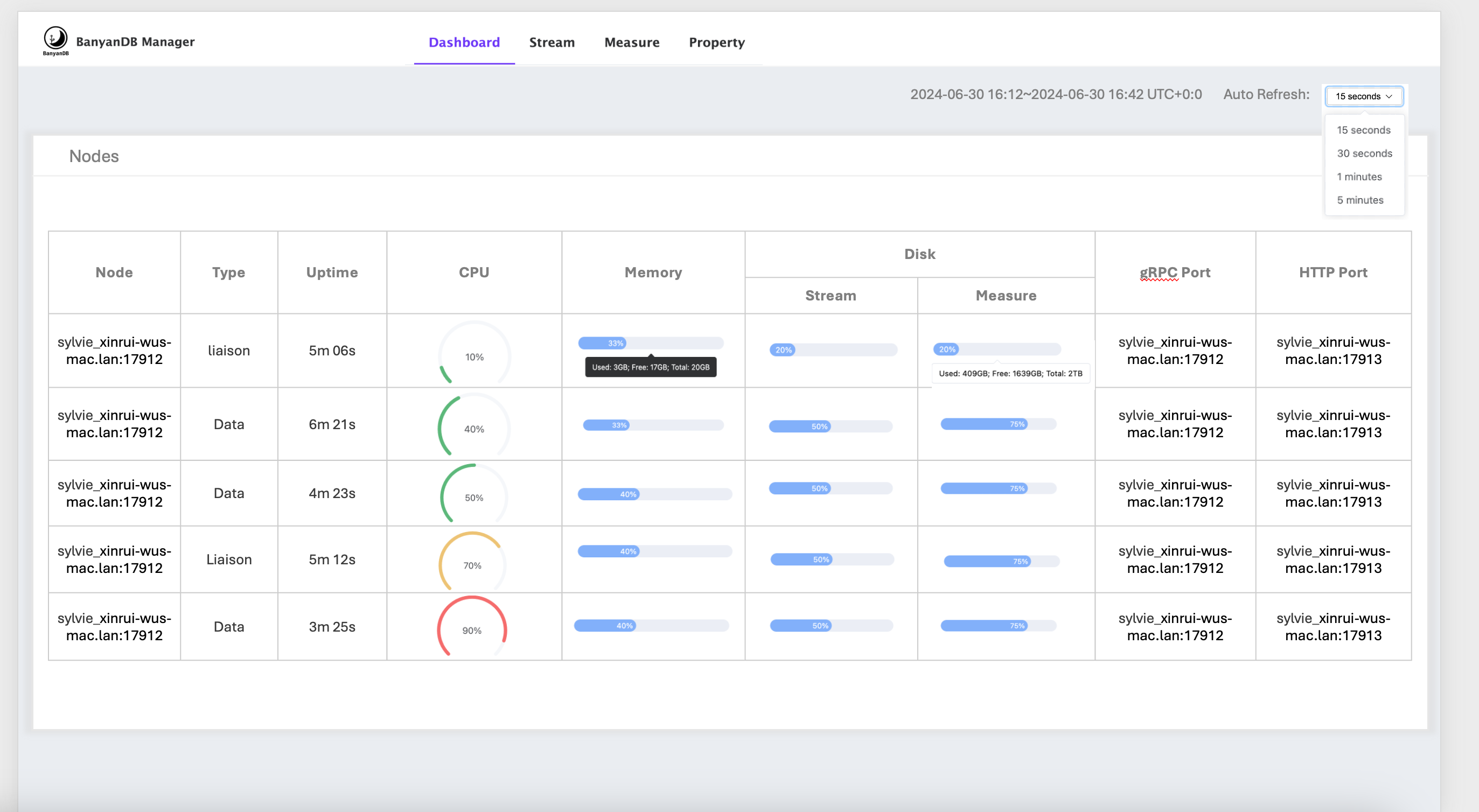Click the BanyanDB Manager title
The height and width of the screenshot is (812, 1479).
pyautogui.click(x=135, y=41)
